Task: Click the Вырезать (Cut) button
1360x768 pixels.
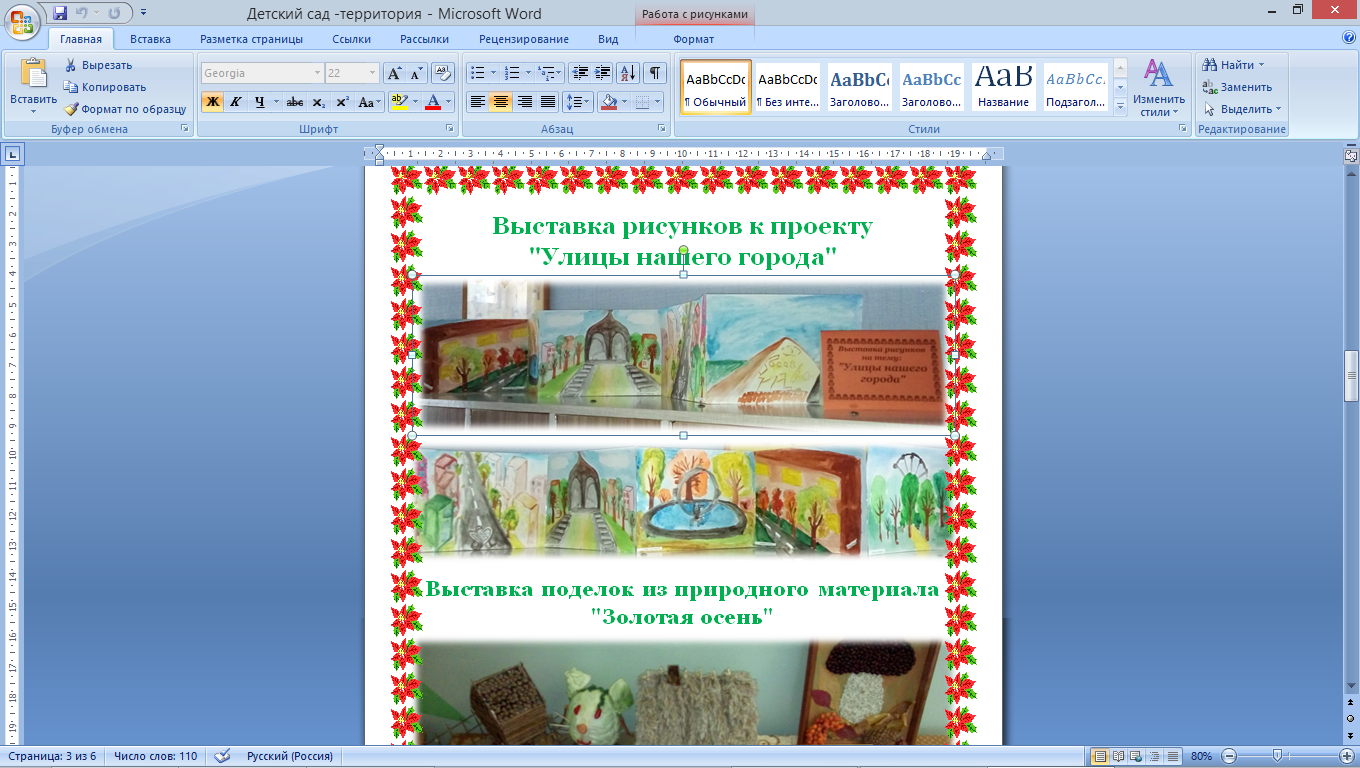Action: 98,65
